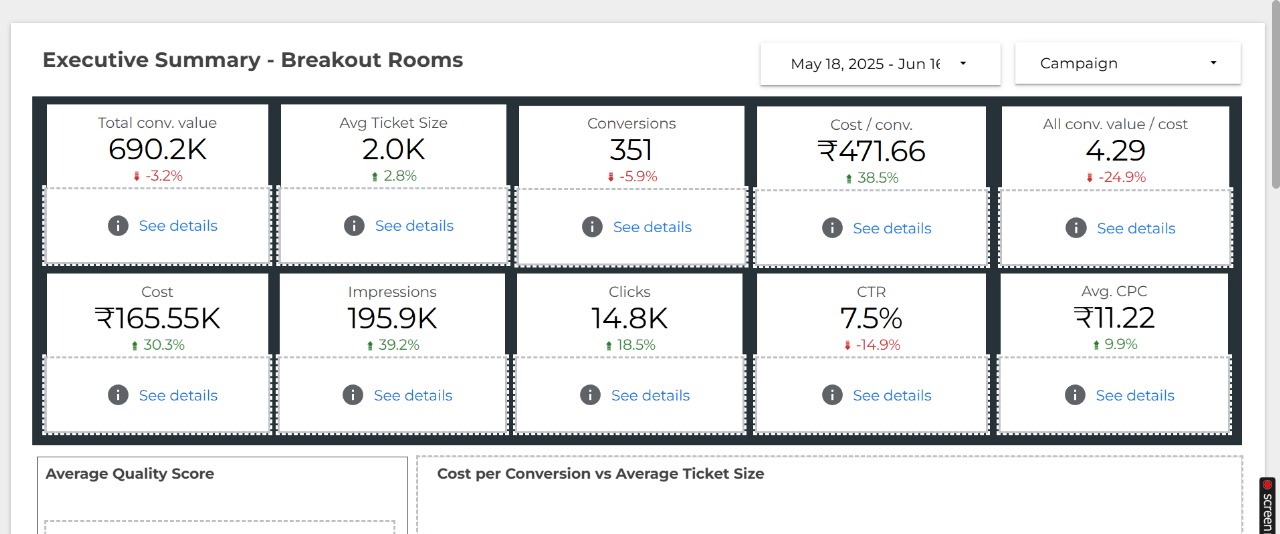The height and width of the screenshot is (534, 1280).
Task: Click info icon in All conv. value / cost card
Action: (x=1076, y=228)
